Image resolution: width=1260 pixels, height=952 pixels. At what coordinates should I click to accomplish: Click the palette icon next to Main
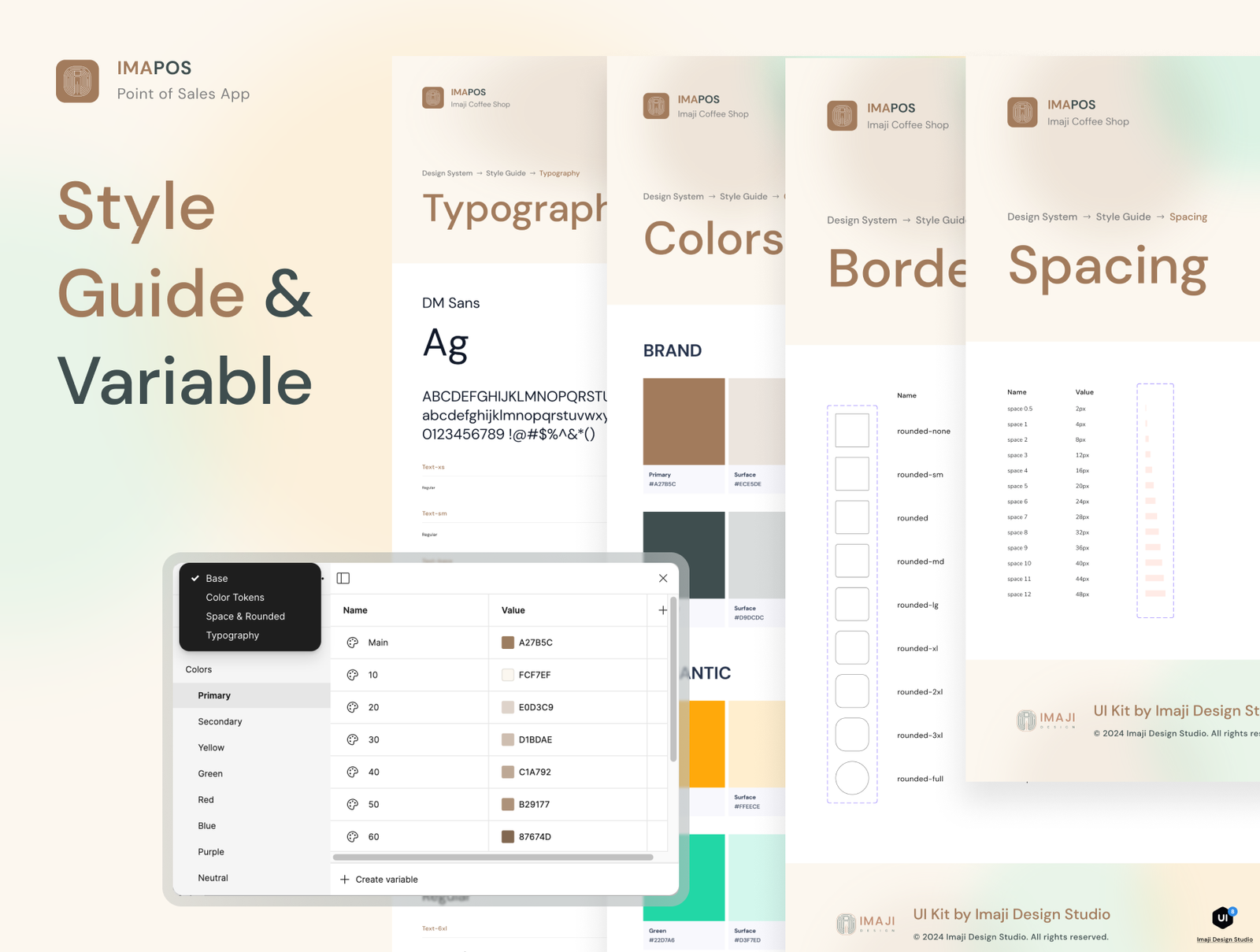coord(353,643)
